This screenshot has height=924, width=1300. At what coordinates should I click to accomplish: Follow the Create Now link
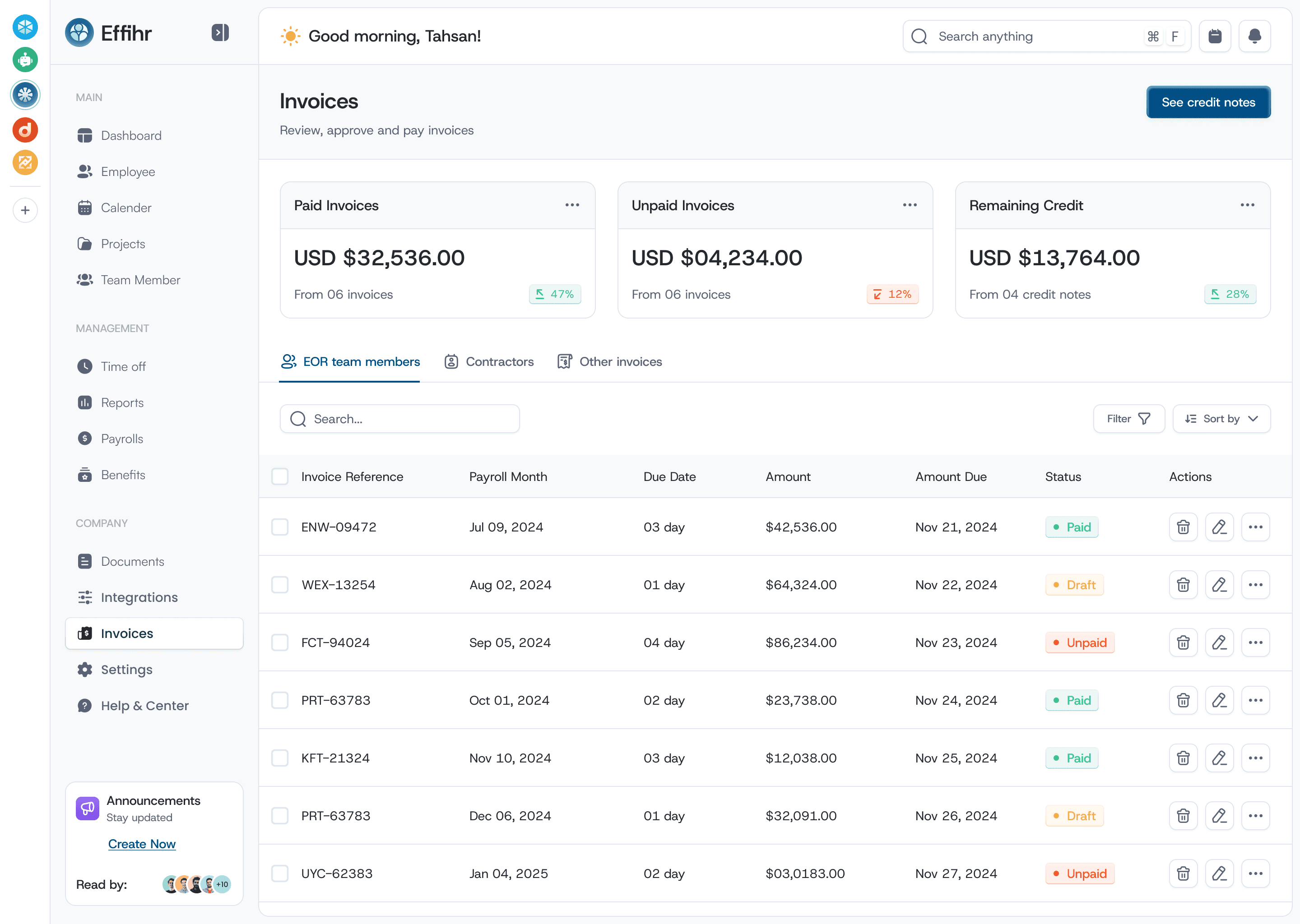tap(142, 844)
